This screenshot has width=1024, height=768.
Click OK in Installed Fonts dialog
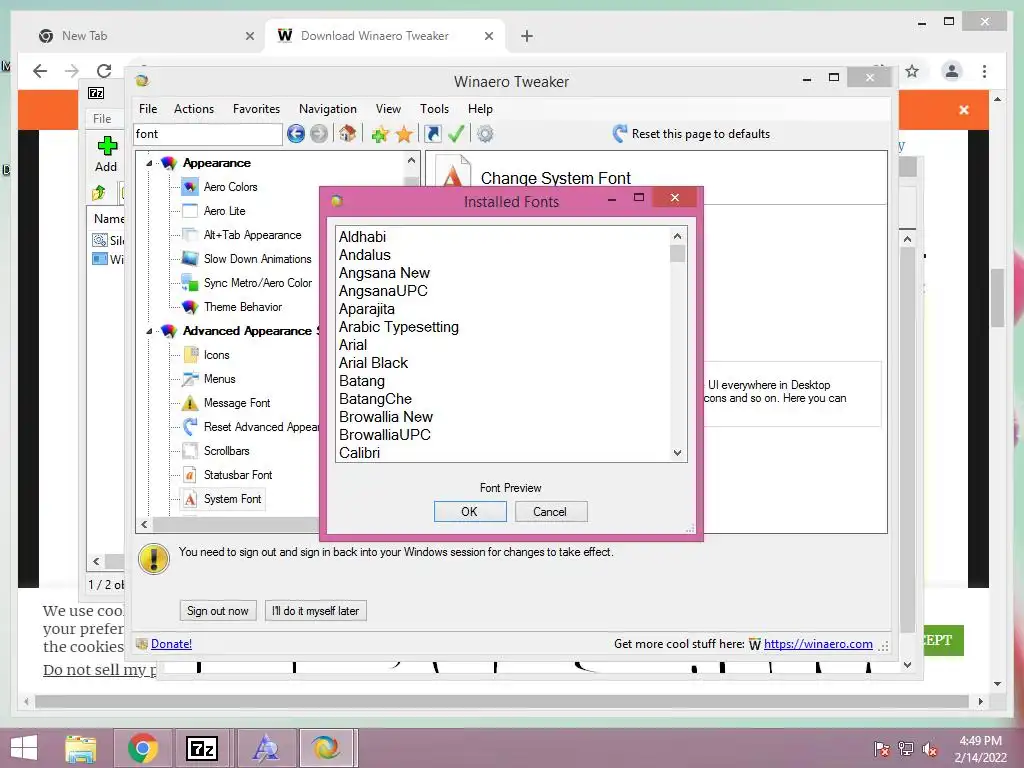coord(470,512)
